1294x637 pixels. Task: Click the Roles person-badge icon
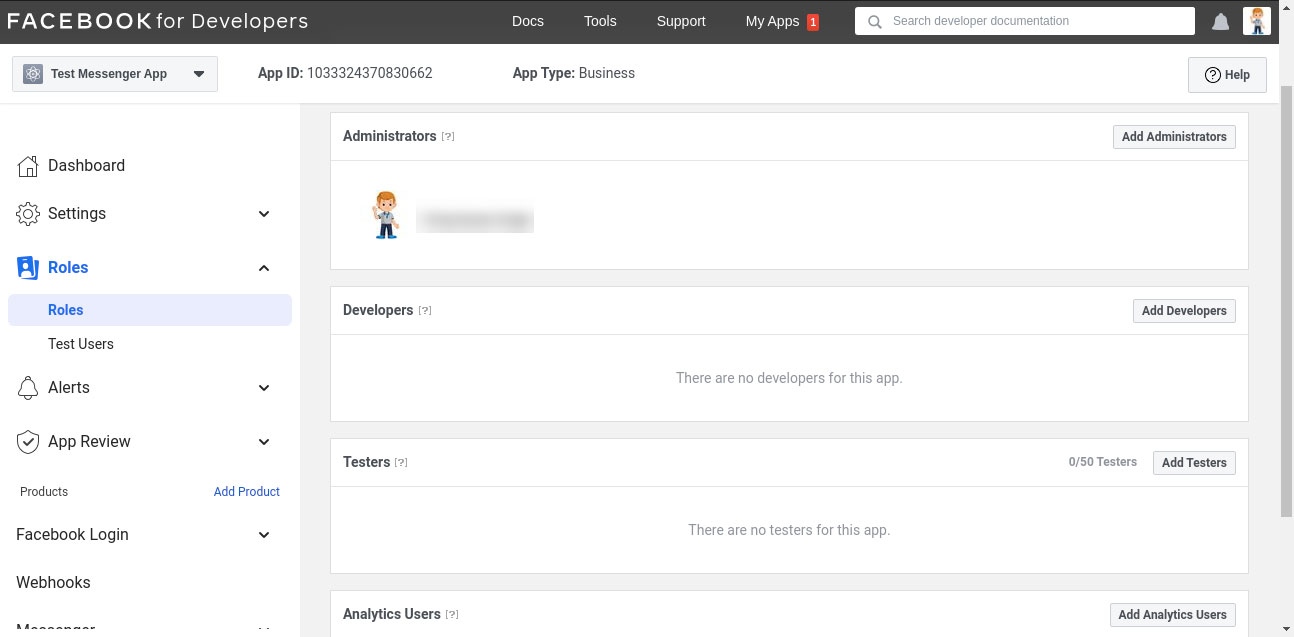28,268
